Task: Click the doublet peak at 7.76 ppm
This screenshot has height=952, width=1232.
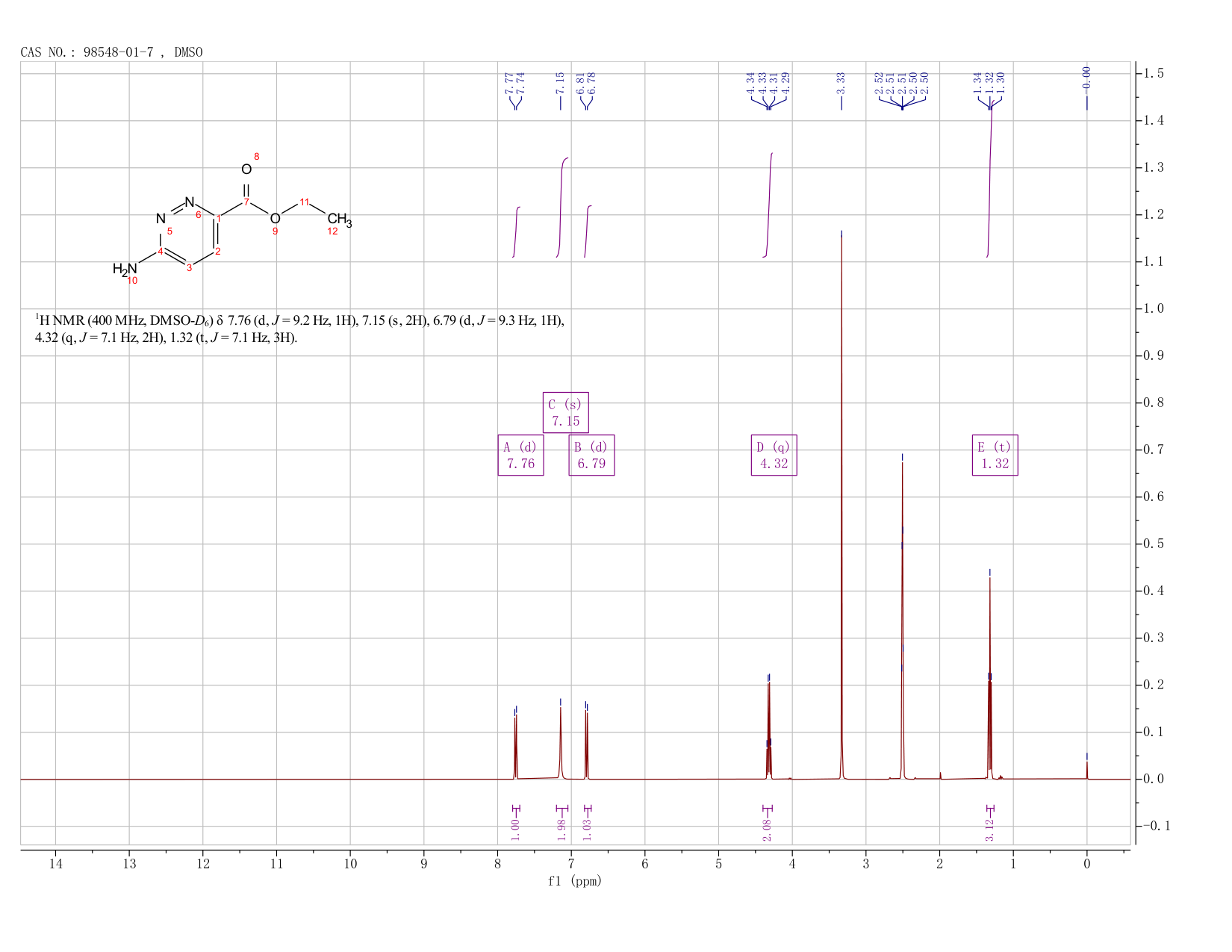Action: (515, 747)
